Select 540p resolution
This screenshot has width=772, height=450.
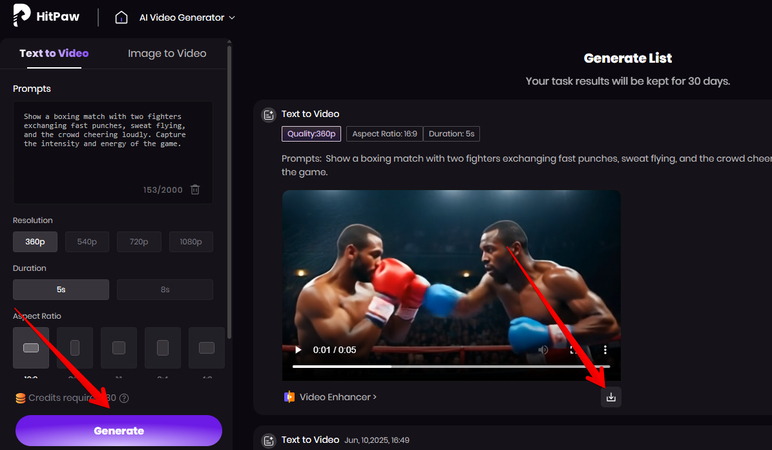(x=87, y=242)
